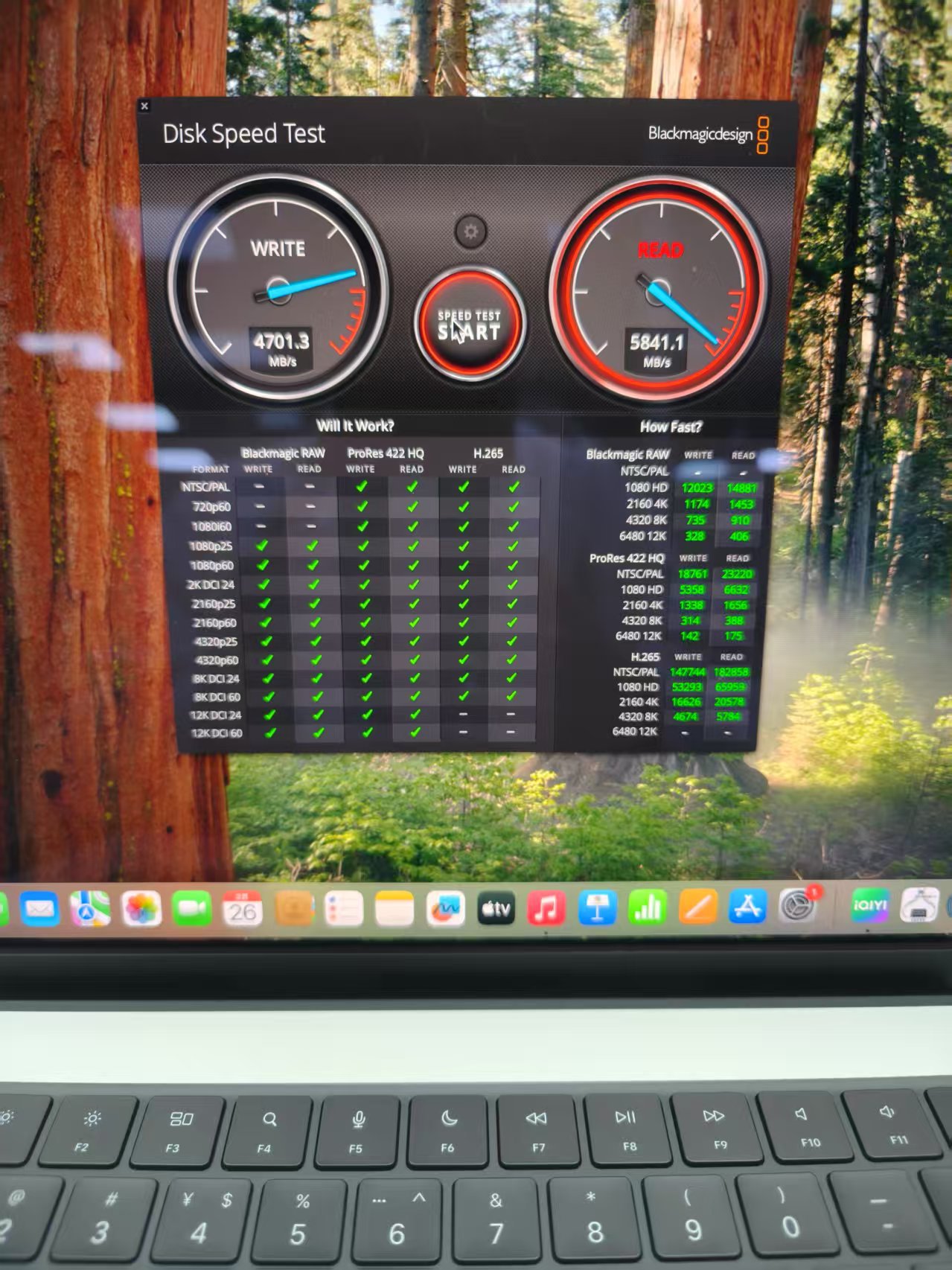
Task: Click the Disk Speed Test title
Action: 243,134
